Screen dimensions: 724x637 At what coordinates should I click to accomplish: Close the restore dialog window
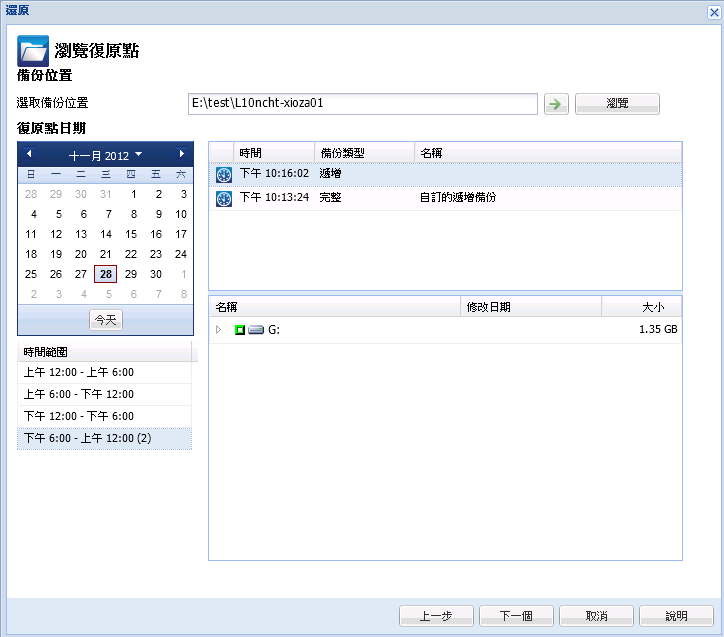click(712, 9)
